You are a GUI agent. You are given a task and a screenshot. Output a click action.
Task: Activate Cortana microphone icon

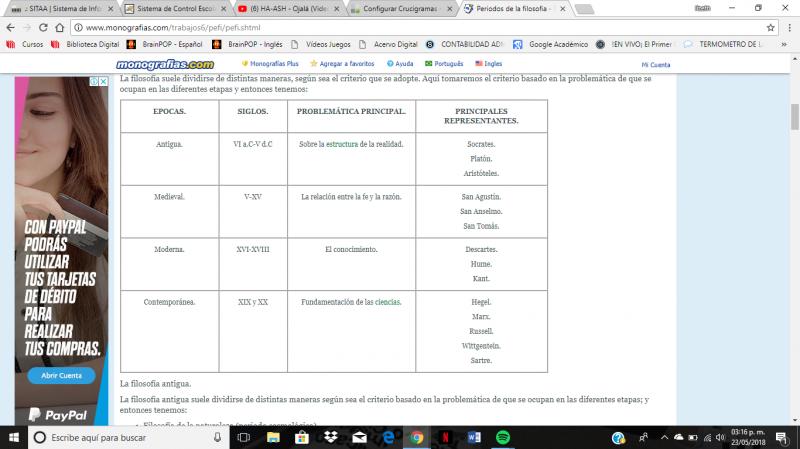217,438
